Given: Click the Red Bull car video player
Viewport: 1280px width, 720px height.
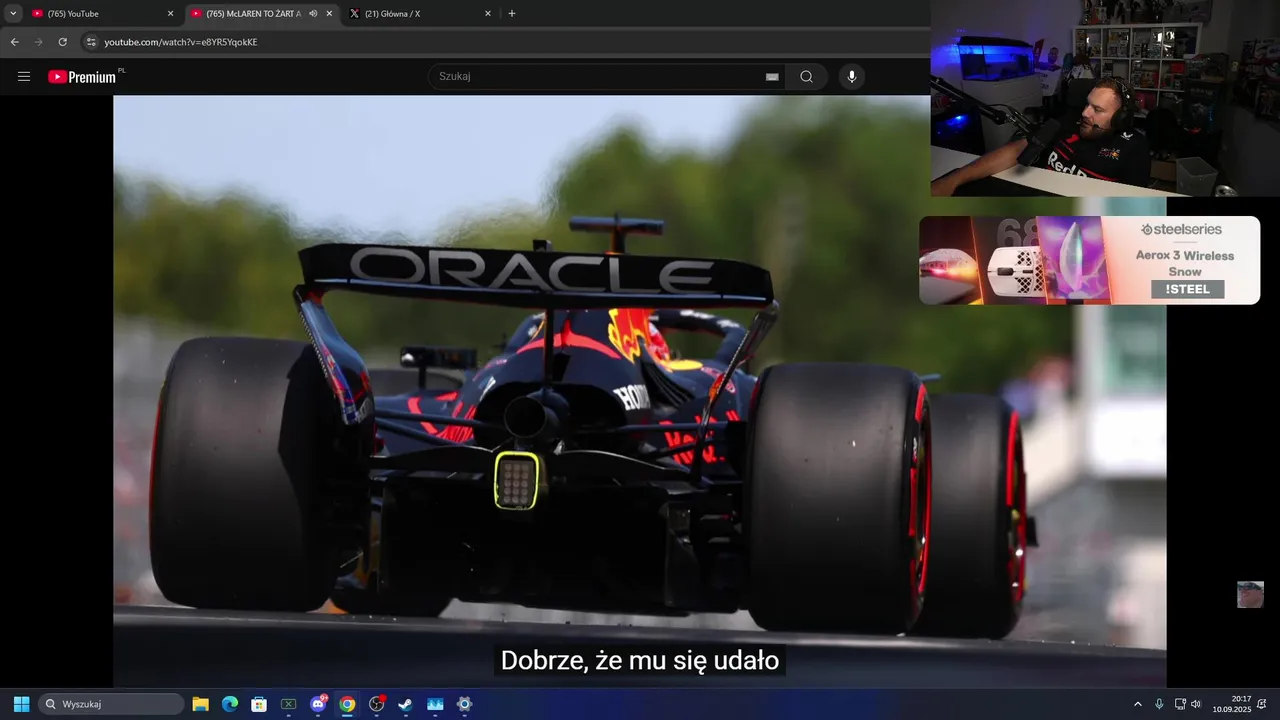Looking at the screenshot, I should (x=640, y=391).
